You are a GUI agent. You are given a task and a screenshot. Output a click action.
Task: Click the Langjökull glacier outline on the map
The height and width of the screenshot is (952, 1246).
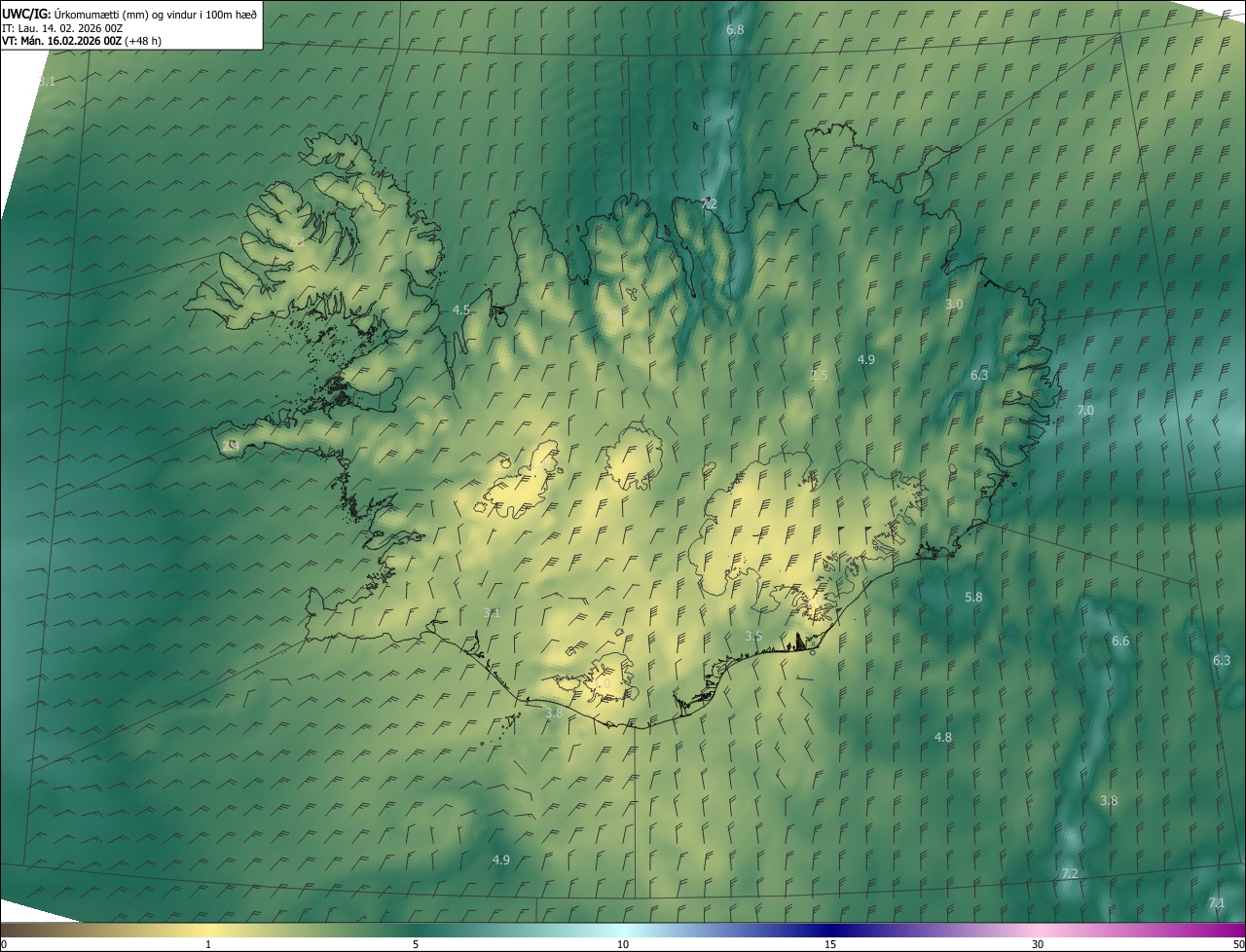tap(519, 481)
